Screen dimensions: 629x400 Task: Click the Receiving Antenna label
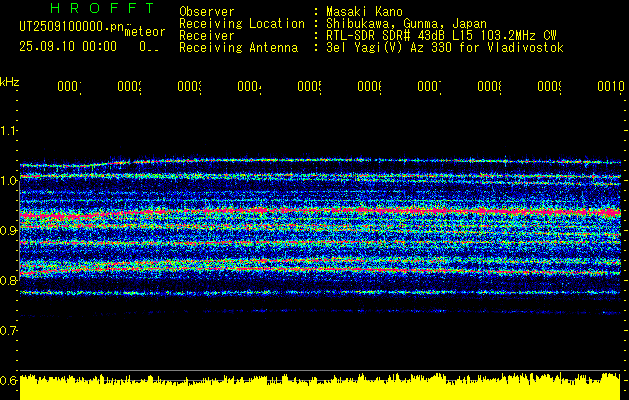tap(238, 48)
